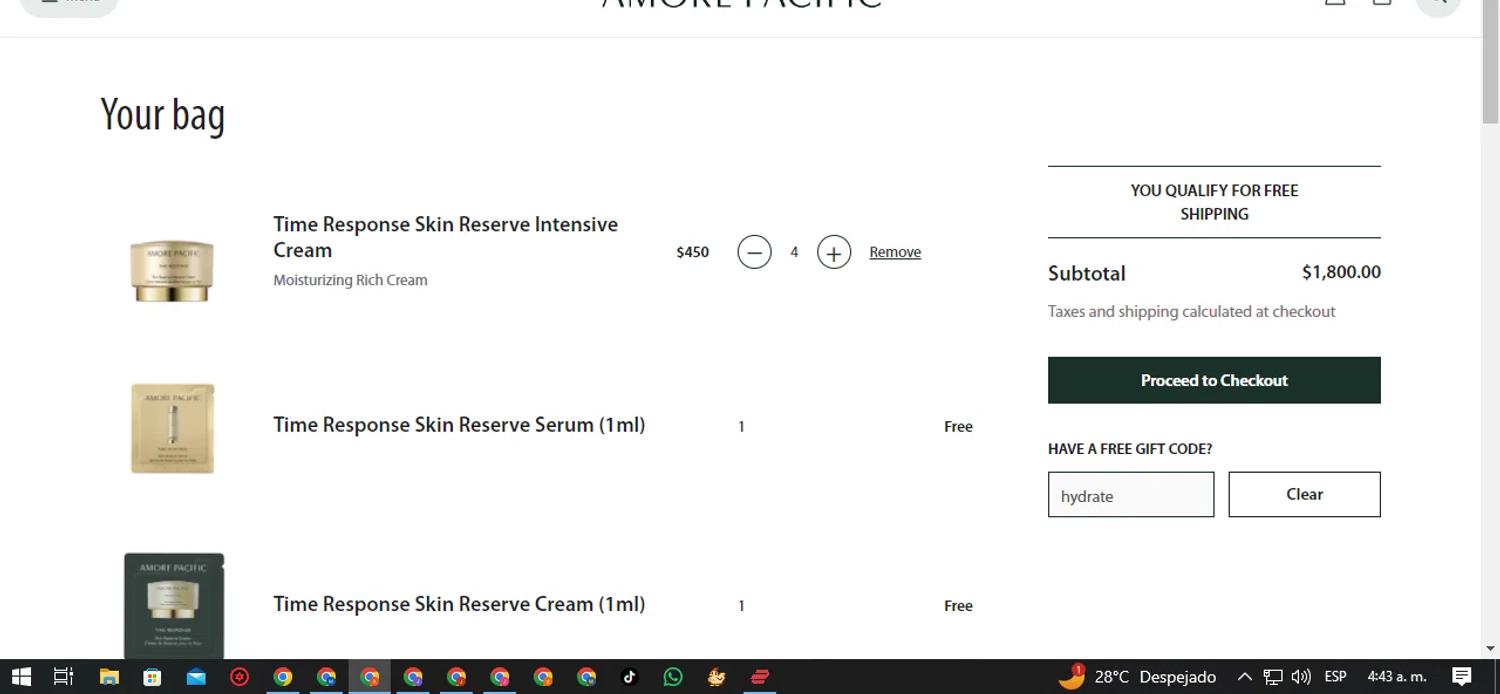Open the chicken icon app in the taskbar
The width and height of the screenshot is (1500, 694).
pyautogui.click(x=716, y=677)
